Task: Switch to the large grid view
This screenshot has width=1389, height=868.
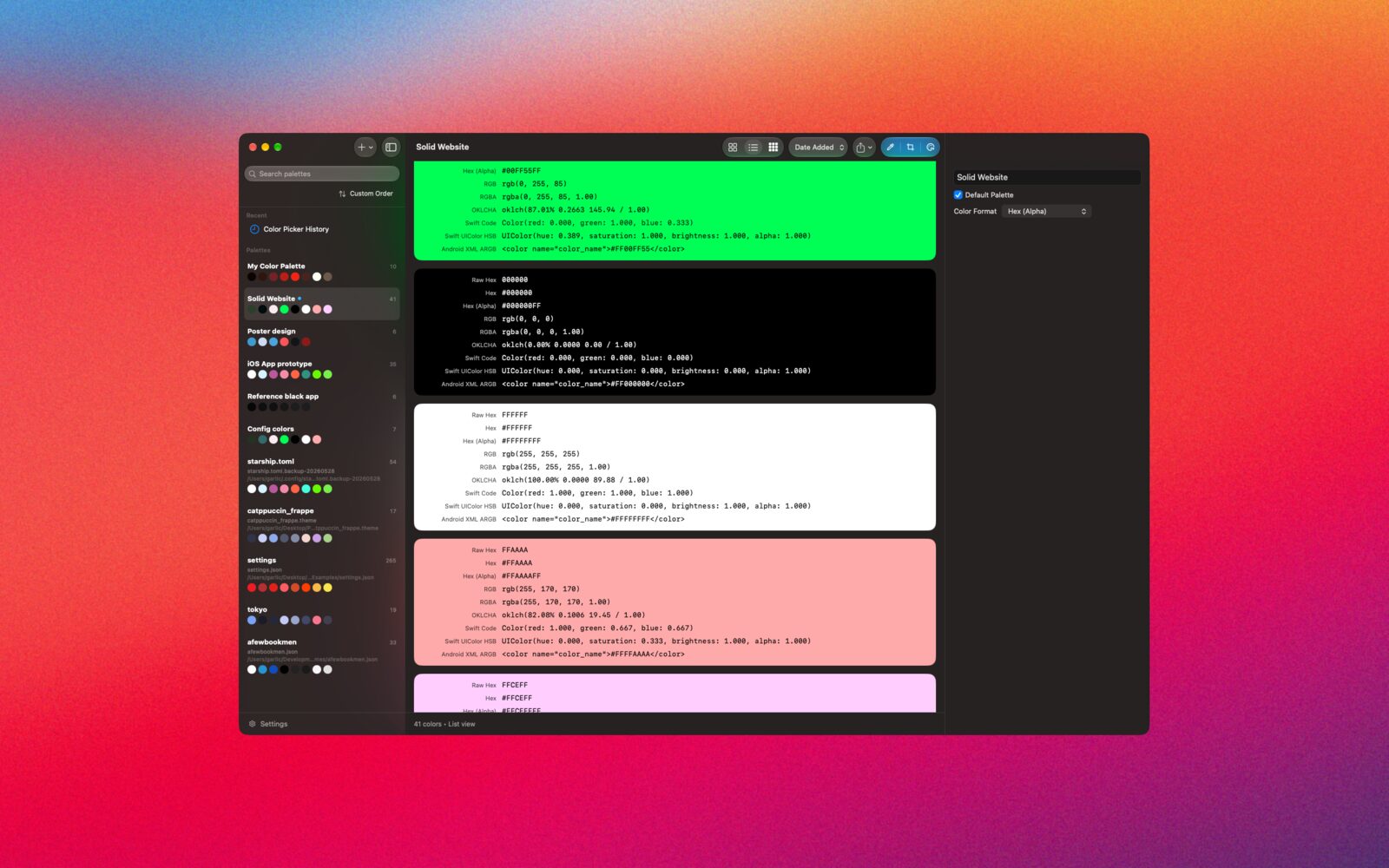Action: click(733, 148)
